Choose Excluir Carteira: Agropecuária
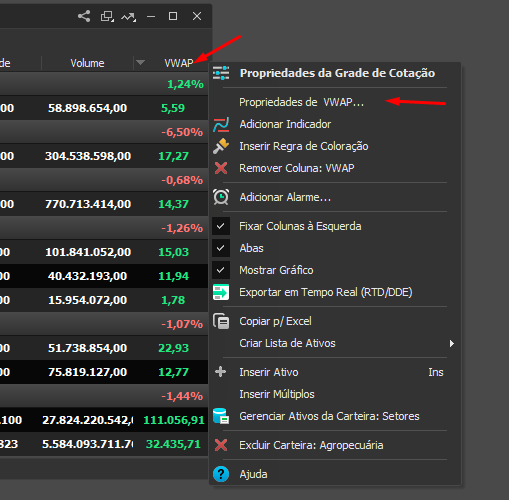 point(311,445)
